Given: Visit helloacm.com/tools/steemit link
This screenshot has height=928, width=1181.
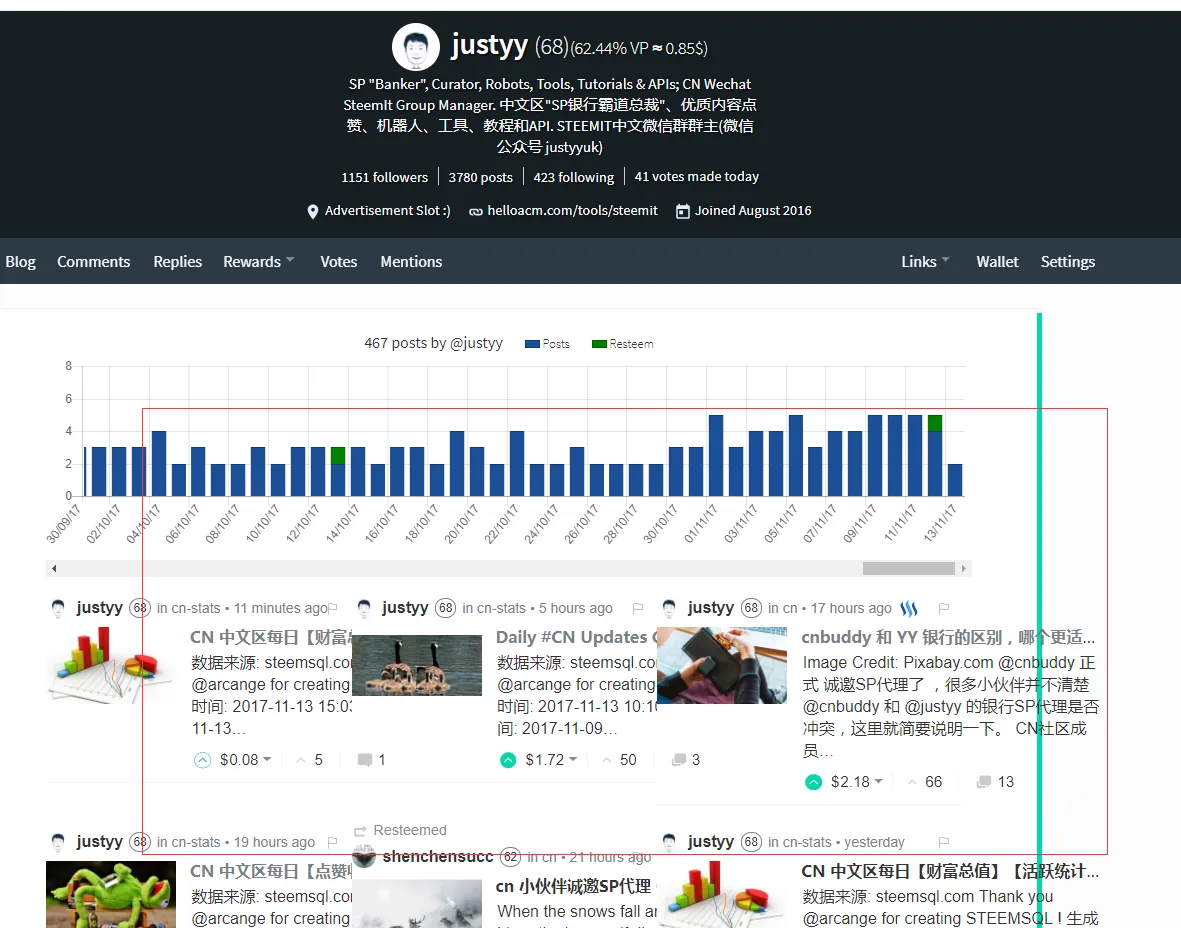Looking at the screenshot, I should click(x=572, y=211).
